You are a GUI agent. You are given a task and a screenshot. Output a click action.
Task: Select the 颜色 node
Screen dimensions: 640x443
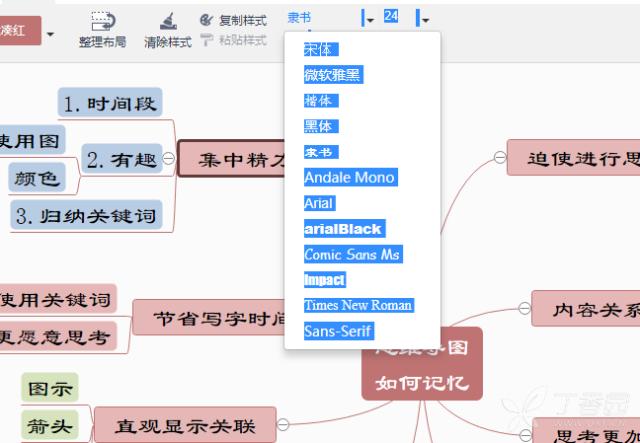click(x=37, y=177)
